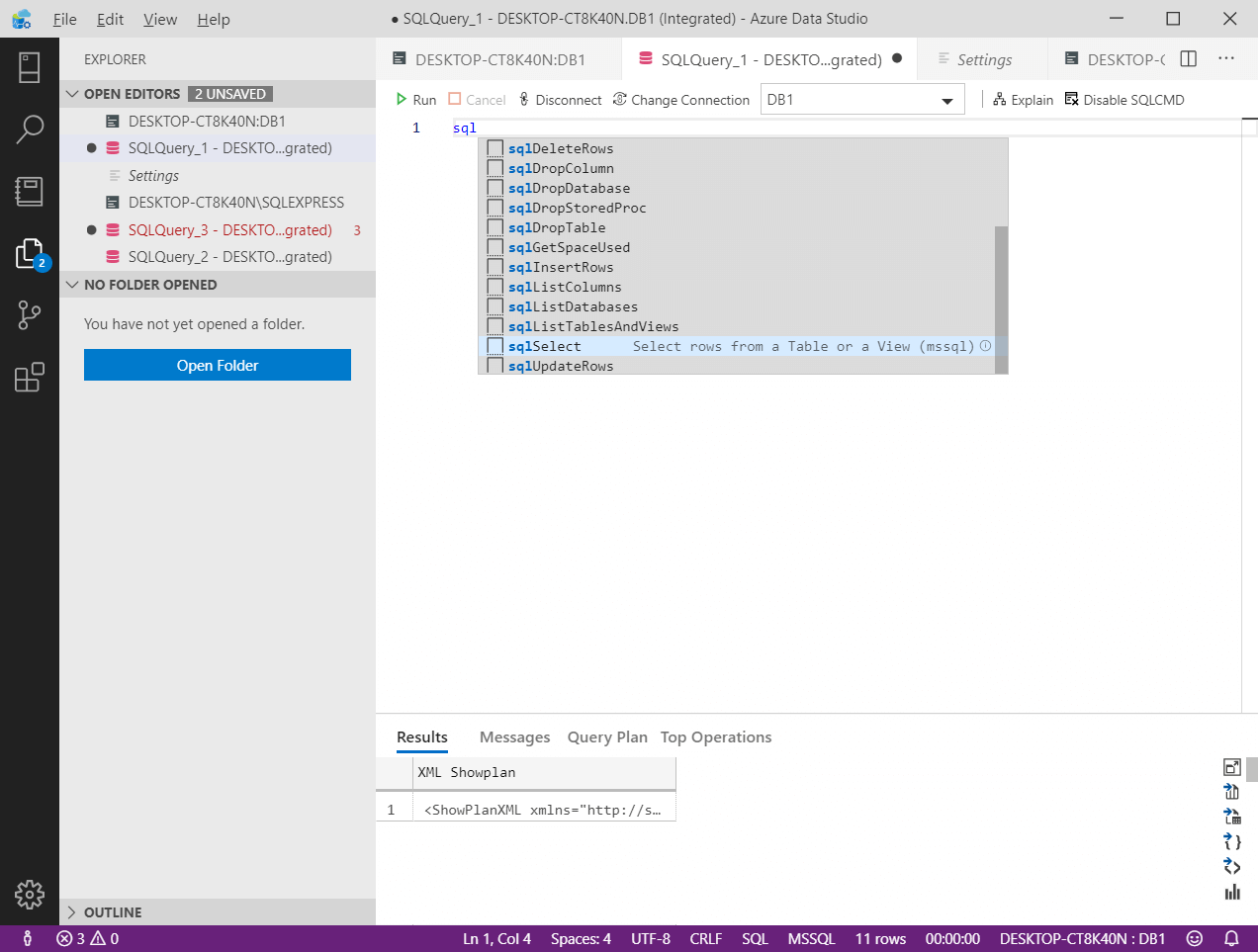Choose the sqlDeleteRows snippet suggestion
Image resolution: width=1258 pixels, height=952 pixels.
coord(737,148)
